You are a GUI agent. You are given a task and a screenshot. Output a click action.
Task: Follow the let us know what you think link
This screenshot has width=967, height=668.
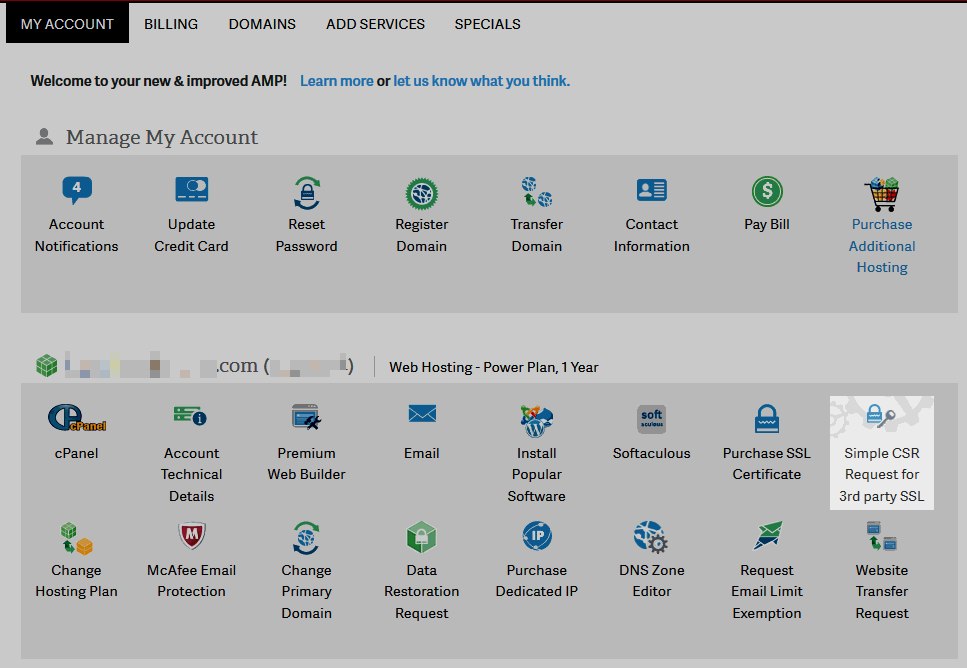[x=481, y=81]
